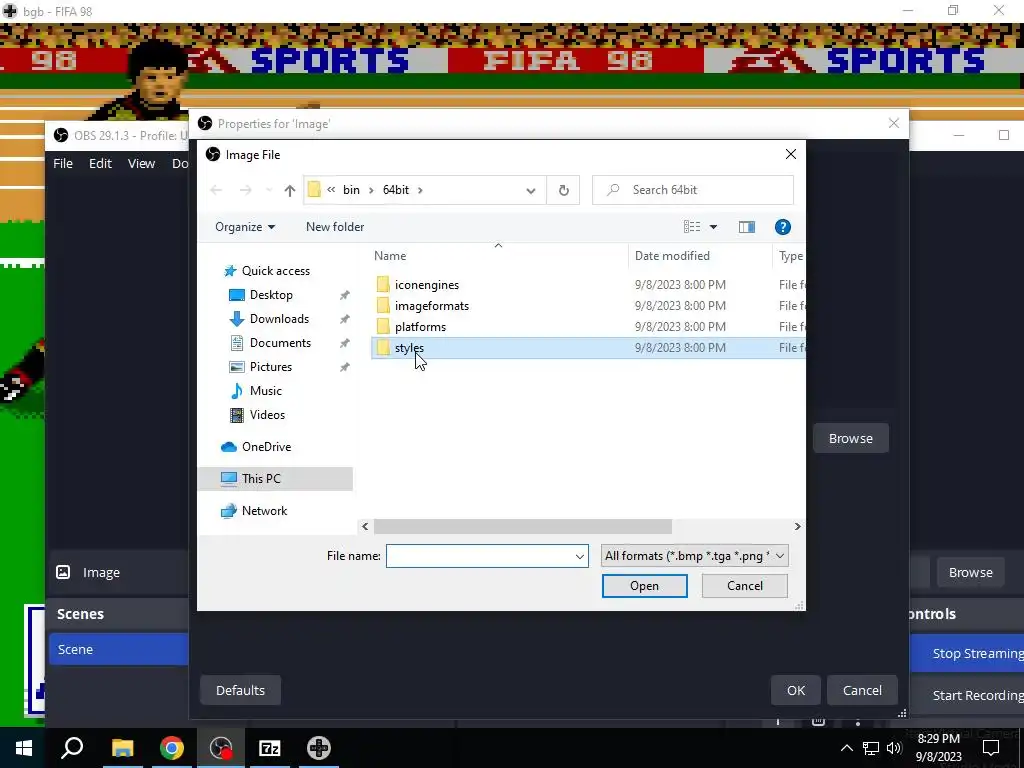Click Cancel in Properties for Image

point(862,690)
